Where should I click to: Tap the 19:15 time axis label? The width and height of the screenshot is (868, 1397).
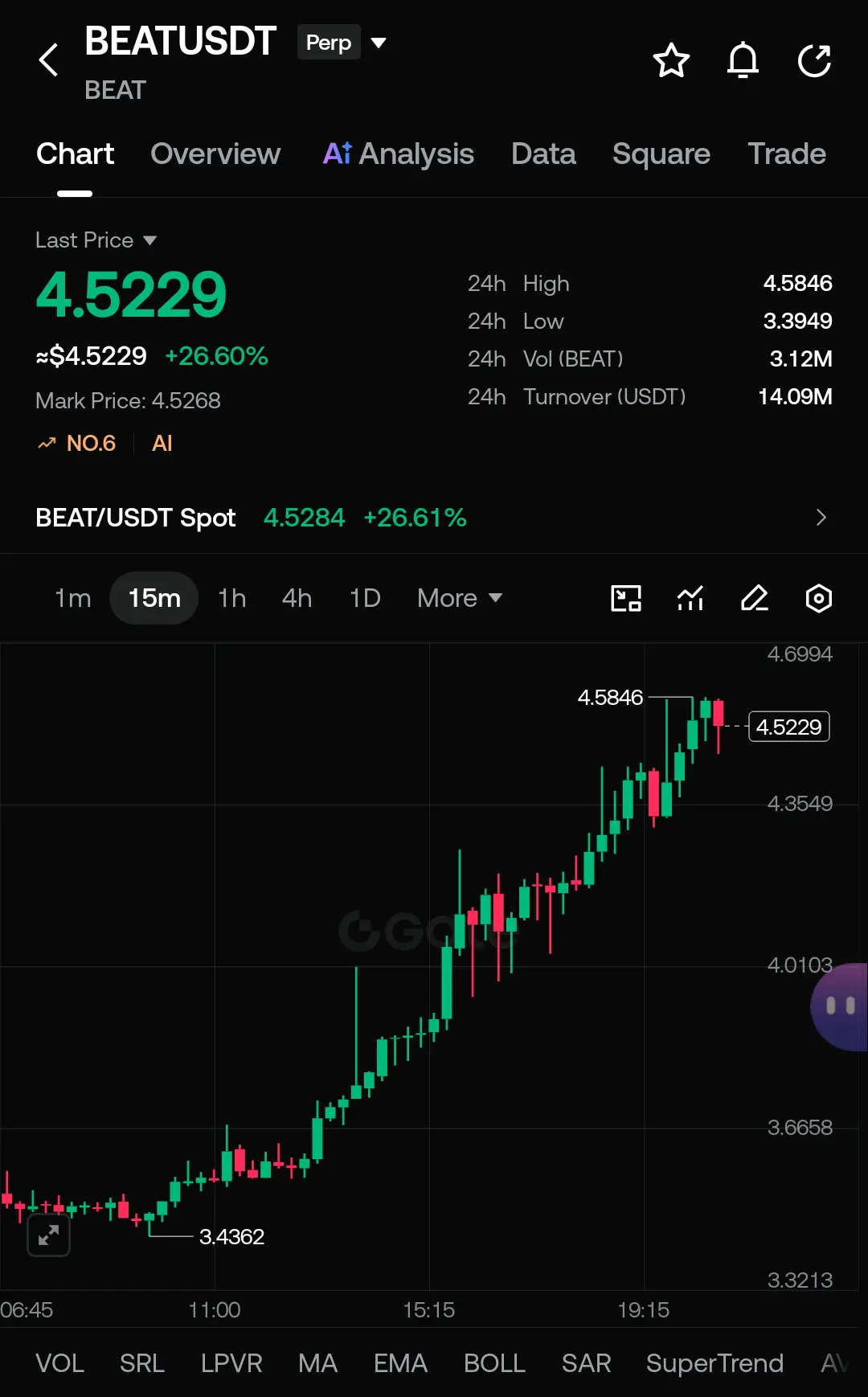click(x=643, y=1309)
